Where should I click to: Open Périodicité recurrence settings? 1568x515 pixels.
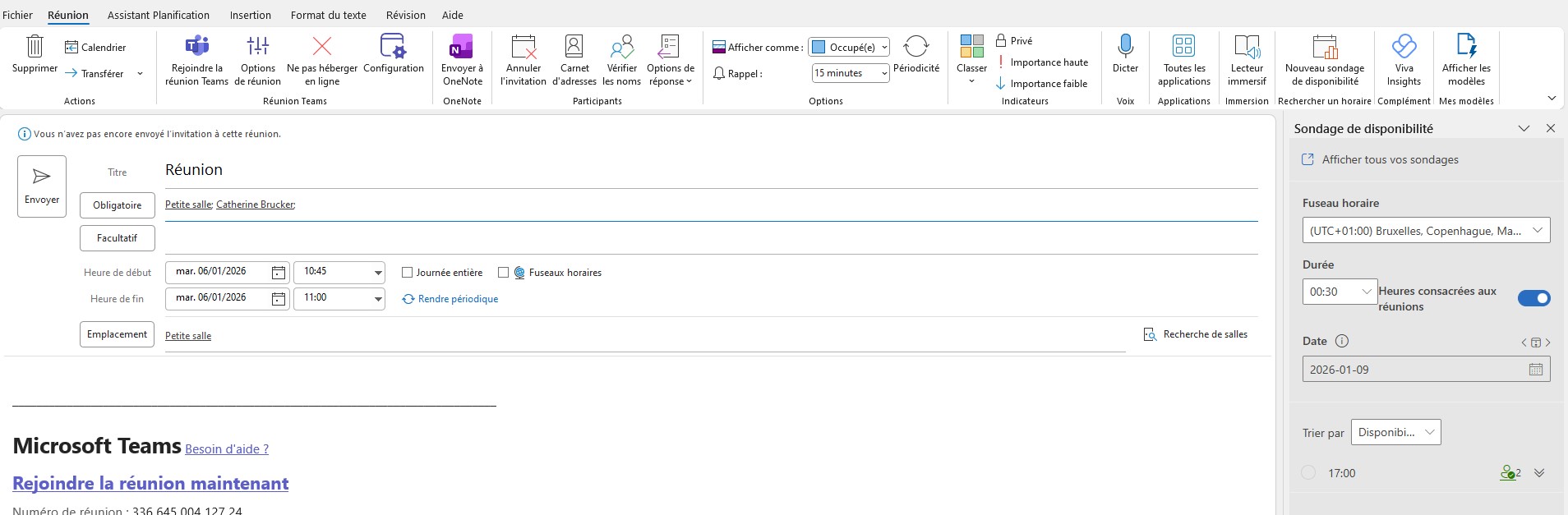point(916,54)
